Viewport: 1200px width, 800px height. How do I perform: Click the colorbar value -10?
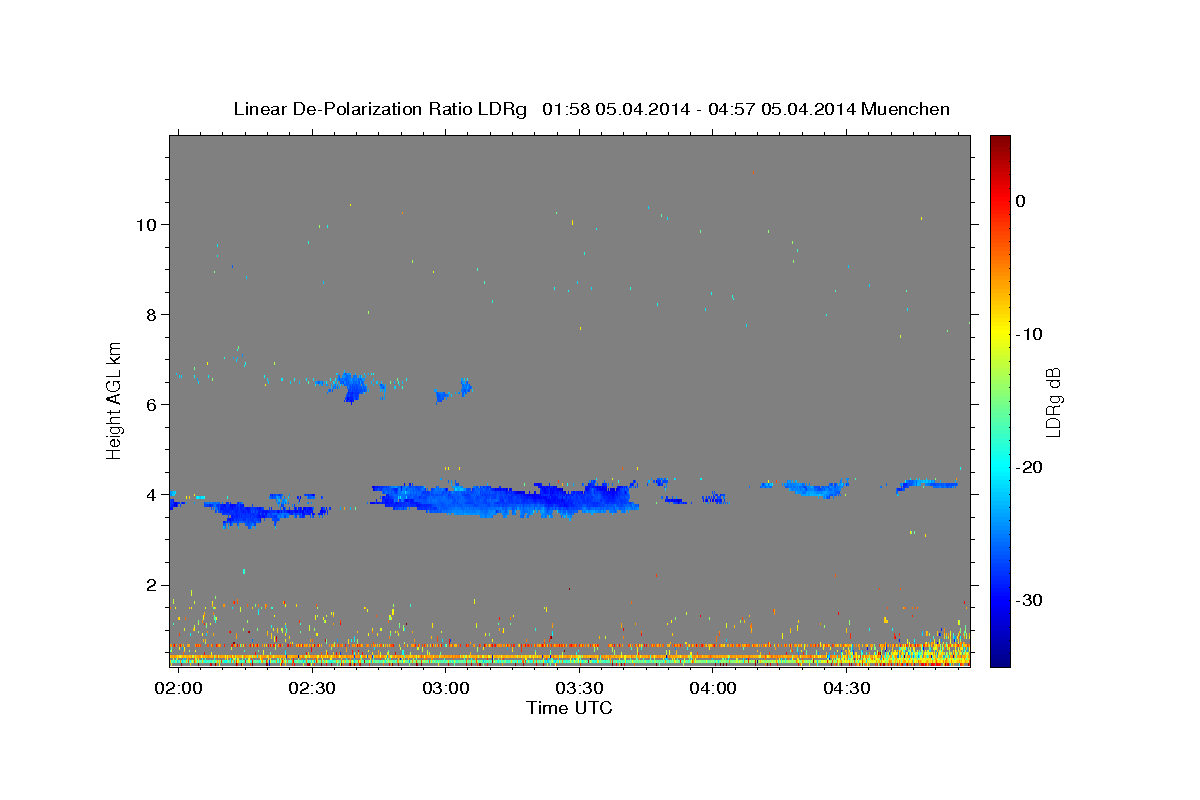click(1030, 334)
